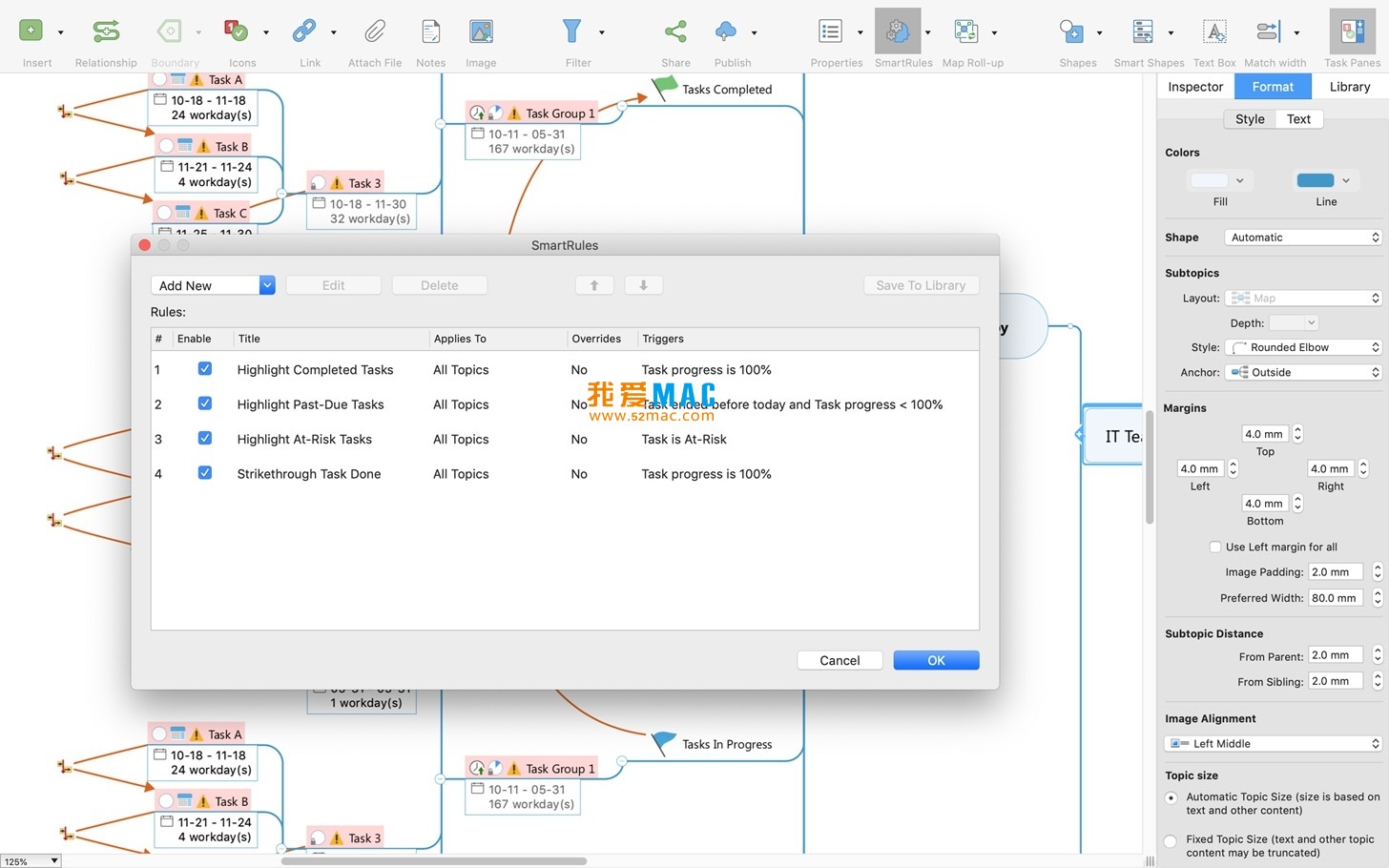Click the Link toolbar icon
Image resolution: width=1389 pixels, height=868 pixels.
click(304, 31)
